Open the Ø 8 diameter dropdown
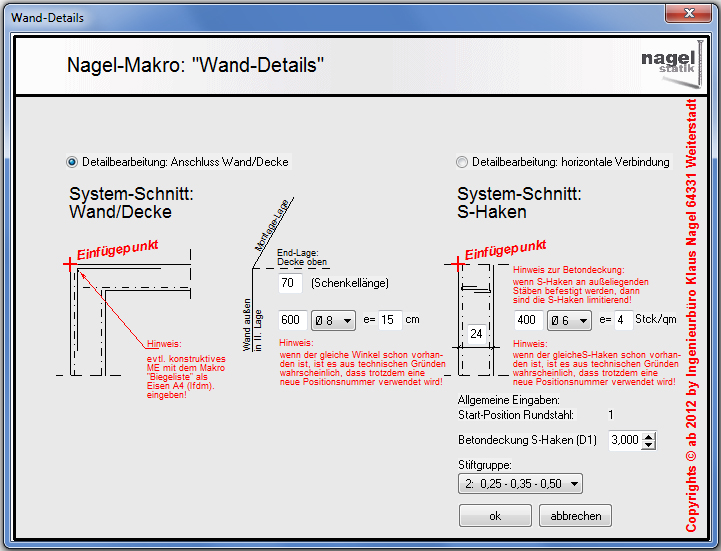The image size is (721, 551). (x=333, y=320)
